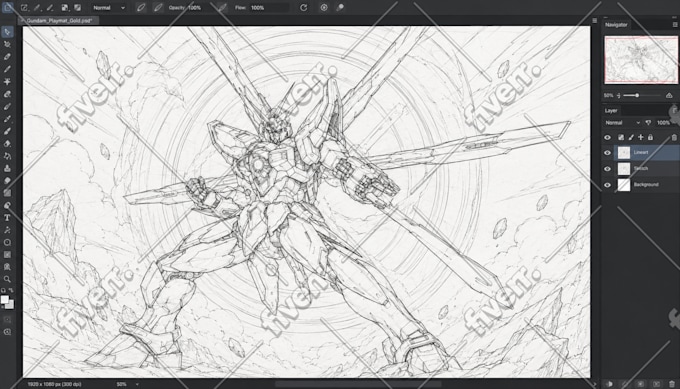Image resolution: width=680 pixels, height=389 pixels.
Task: Open the layer blend mode Normal dropdown
Action: point(622,123)
